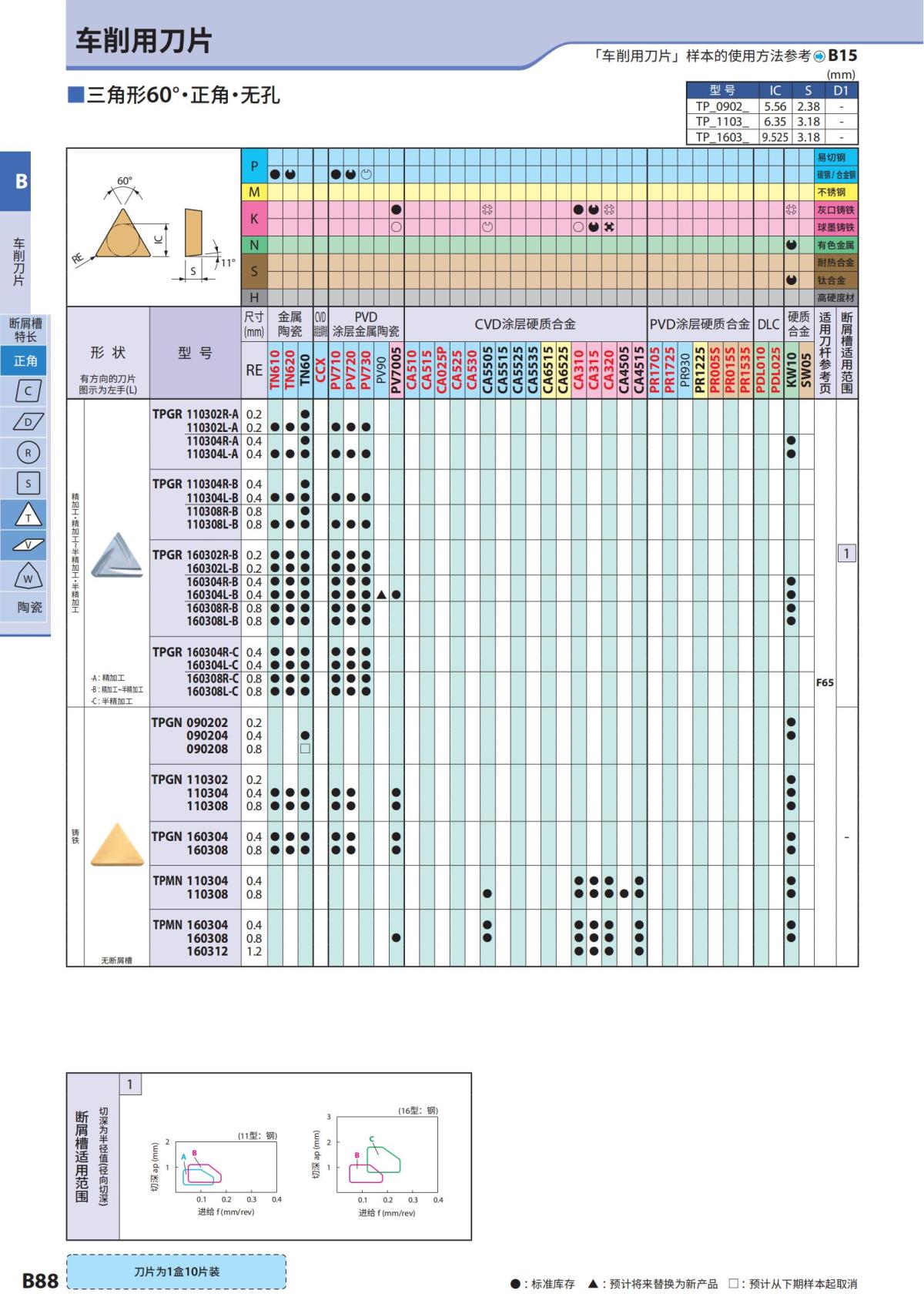924x1307 pixels.
Task: Click the B88 page number
Action: [x=40, y=1281]
